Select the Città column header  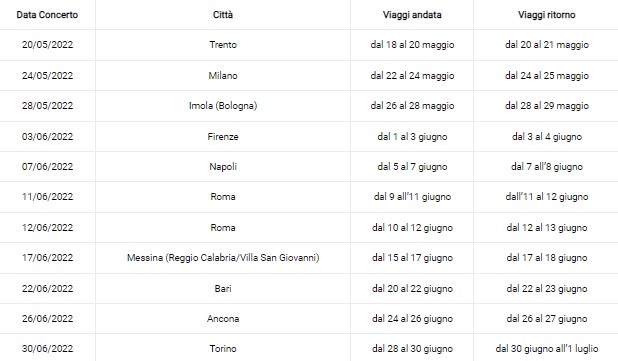pyautogui.click(x=223, y=15)
